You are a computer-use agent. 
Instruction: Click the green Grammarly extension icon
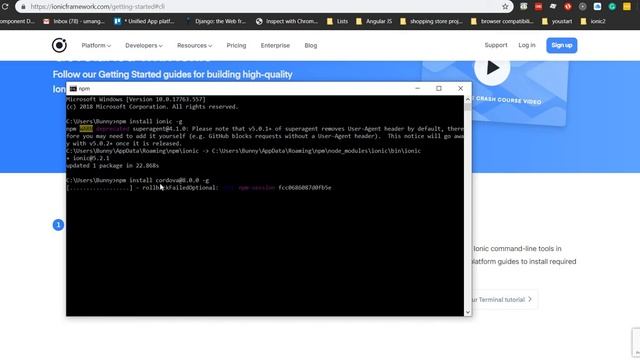pos(612,7)
